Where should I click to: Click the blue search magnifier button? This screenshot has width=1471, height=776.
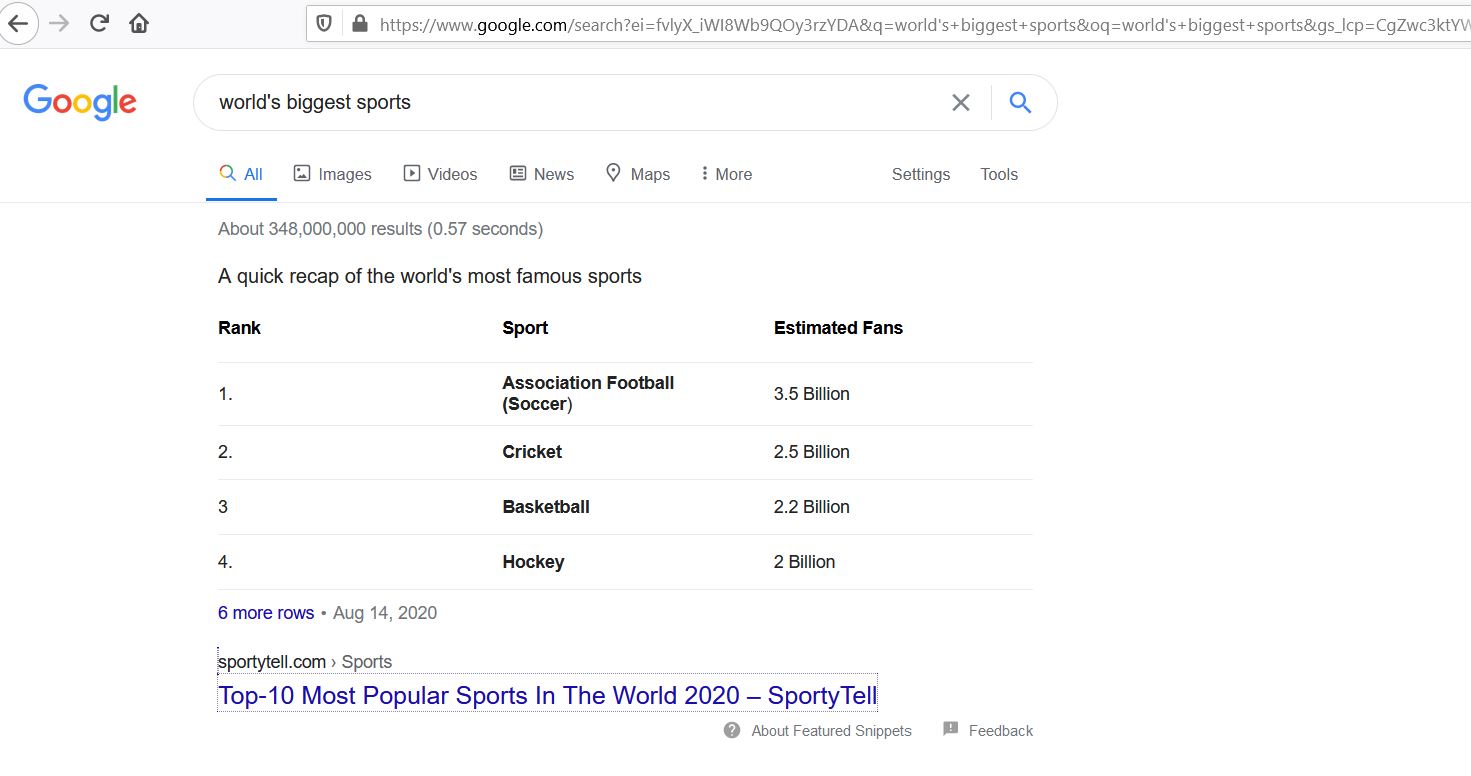[1020, 102]
